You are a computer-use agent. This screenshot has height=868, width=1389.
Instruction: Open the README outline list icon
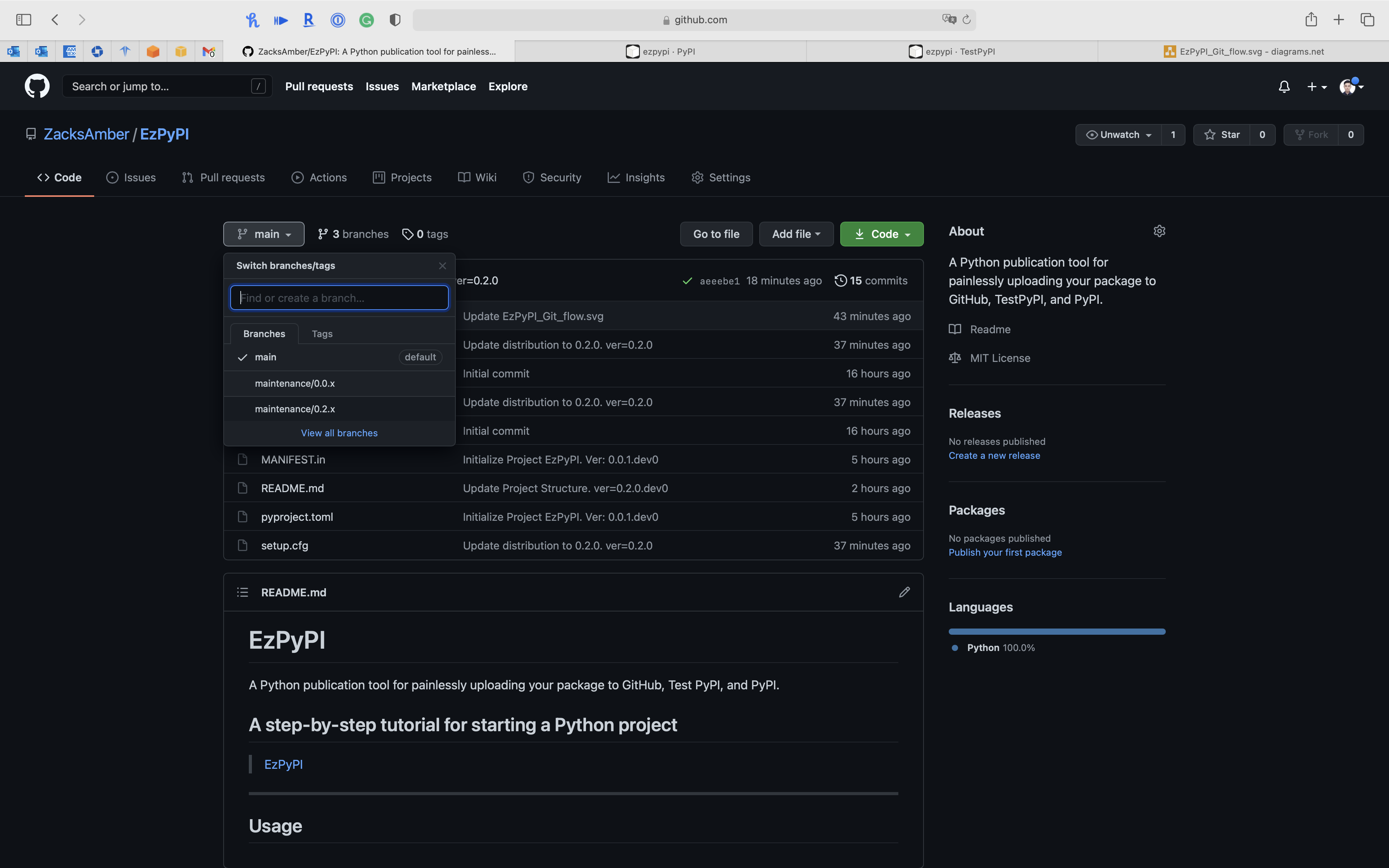[x=242, y=592]
